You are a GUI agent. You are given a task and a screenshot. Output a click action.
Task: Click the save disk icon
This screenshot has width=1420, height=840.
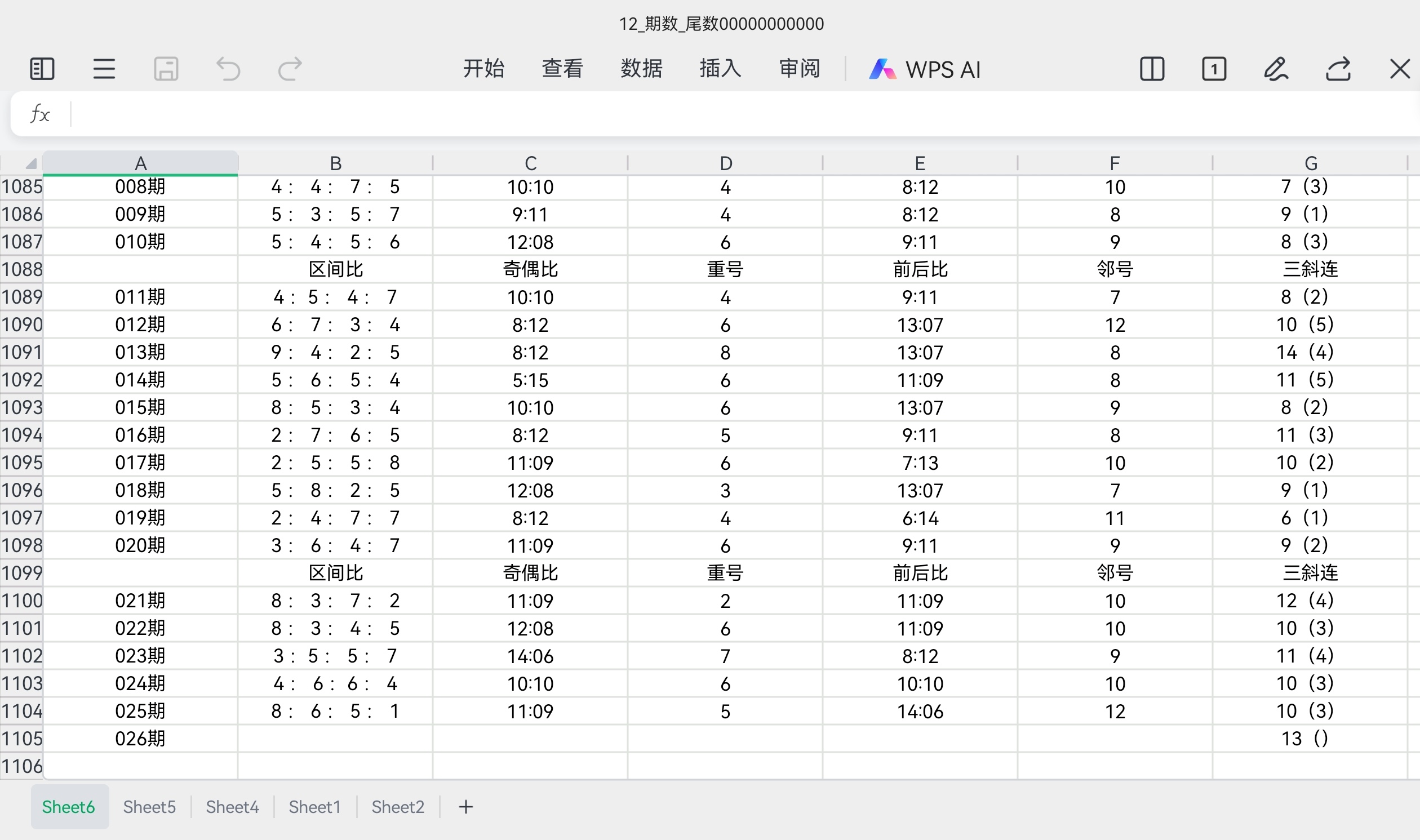(166, 69)
